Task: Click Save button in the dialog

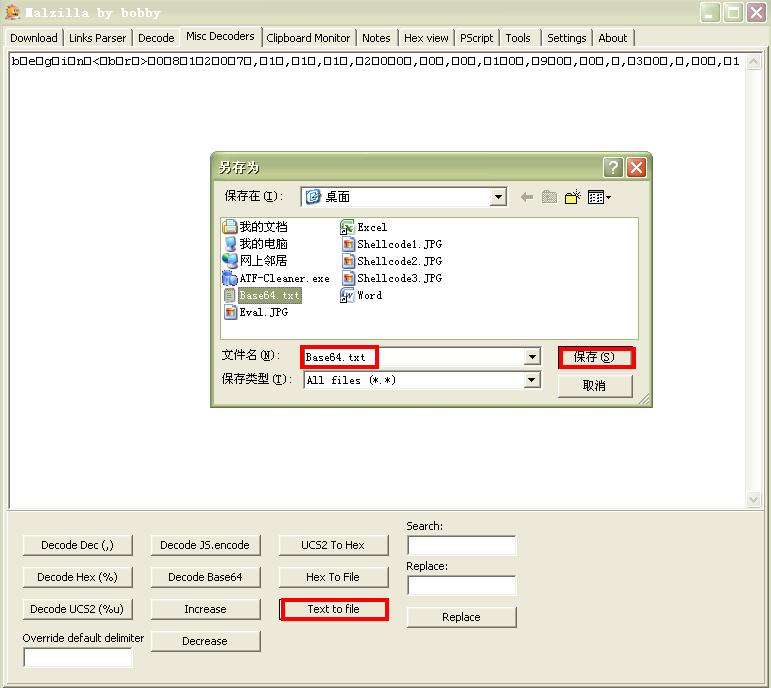Action: [595, 357]
